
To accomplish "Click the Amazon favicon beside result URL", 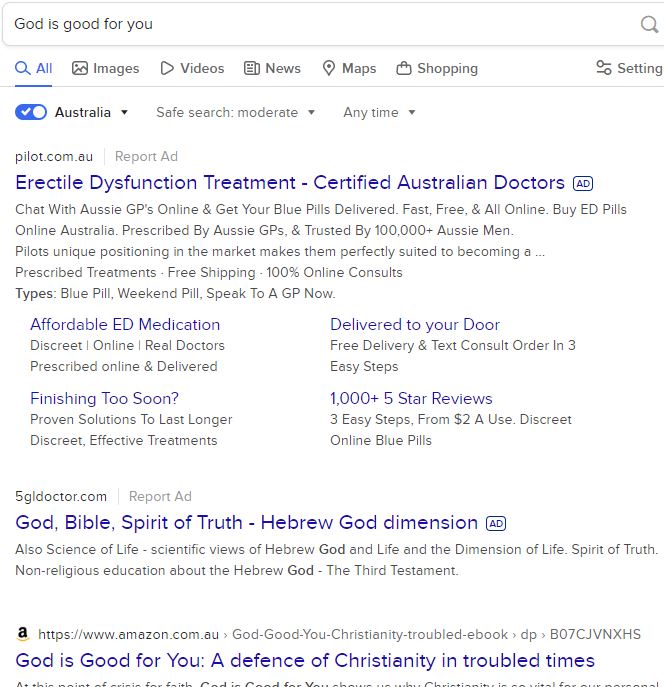I will (x=22, y=634).
